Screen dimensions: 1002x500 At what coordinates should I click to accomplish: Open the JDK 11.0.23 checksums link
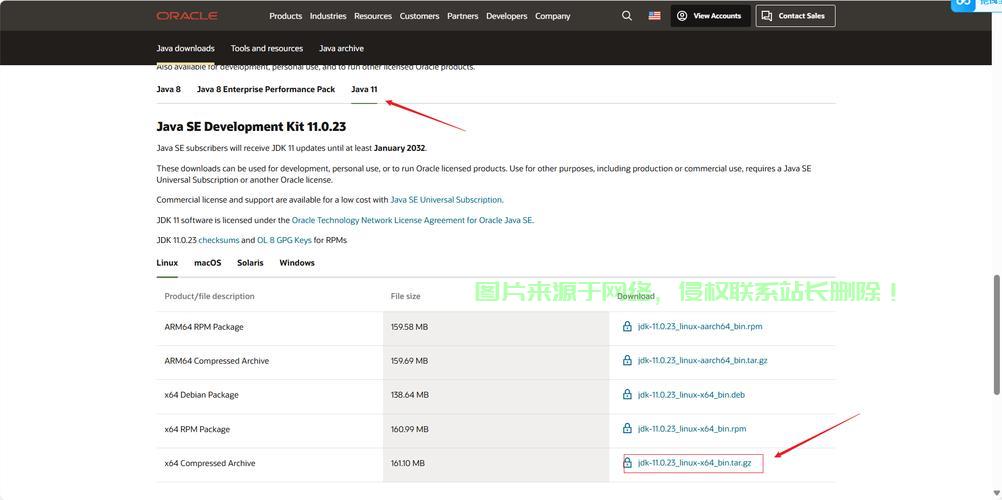(x=219, y=240)
